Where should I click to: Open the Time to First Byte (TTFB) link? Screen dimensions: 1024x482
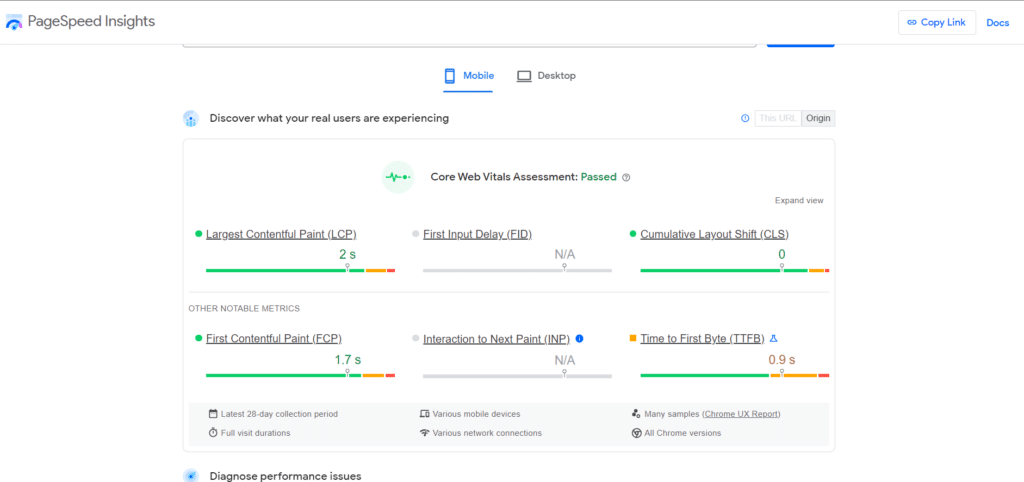[x=702, y=338]
